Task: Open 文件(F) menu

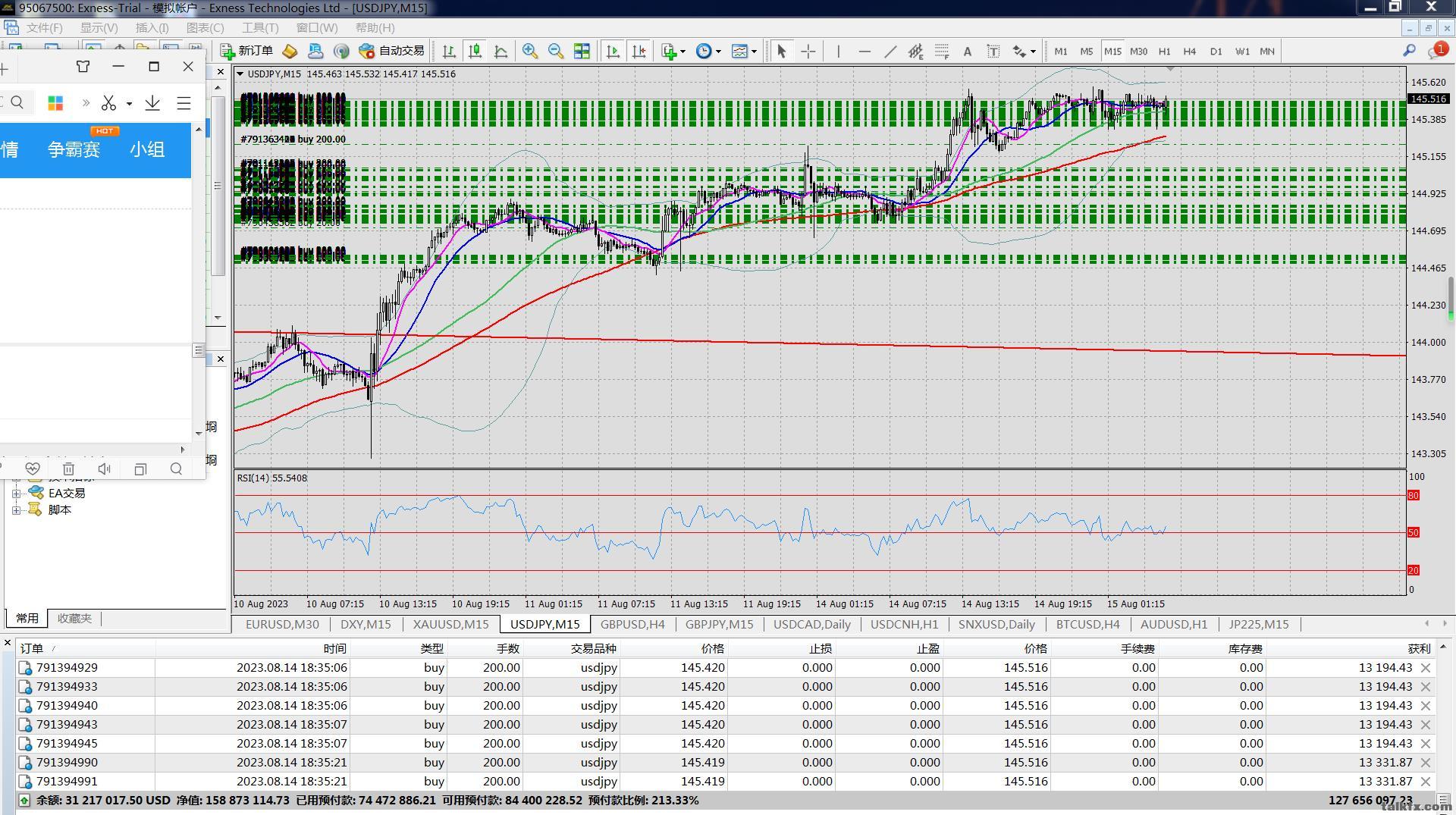Action: click(44, 27)
